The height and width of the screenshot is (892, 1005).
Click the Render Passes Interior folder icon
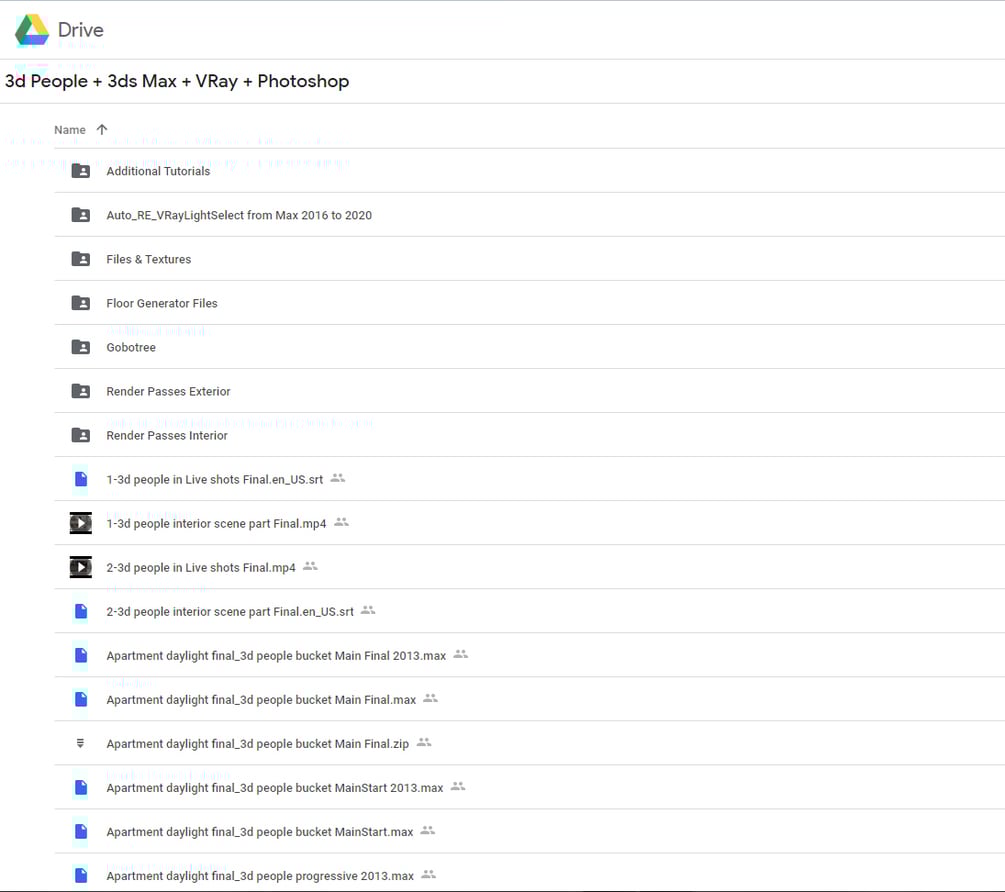(81, 435)
